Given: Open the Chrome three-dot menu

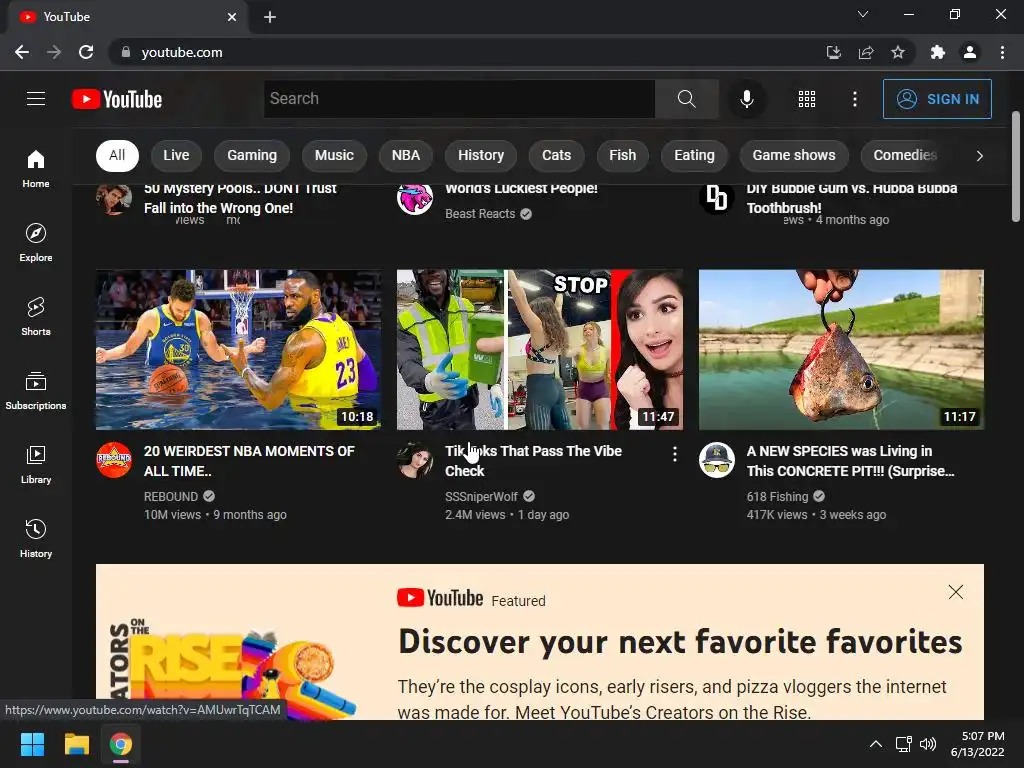Looking at the screenshot, I should coord(1002,52).
